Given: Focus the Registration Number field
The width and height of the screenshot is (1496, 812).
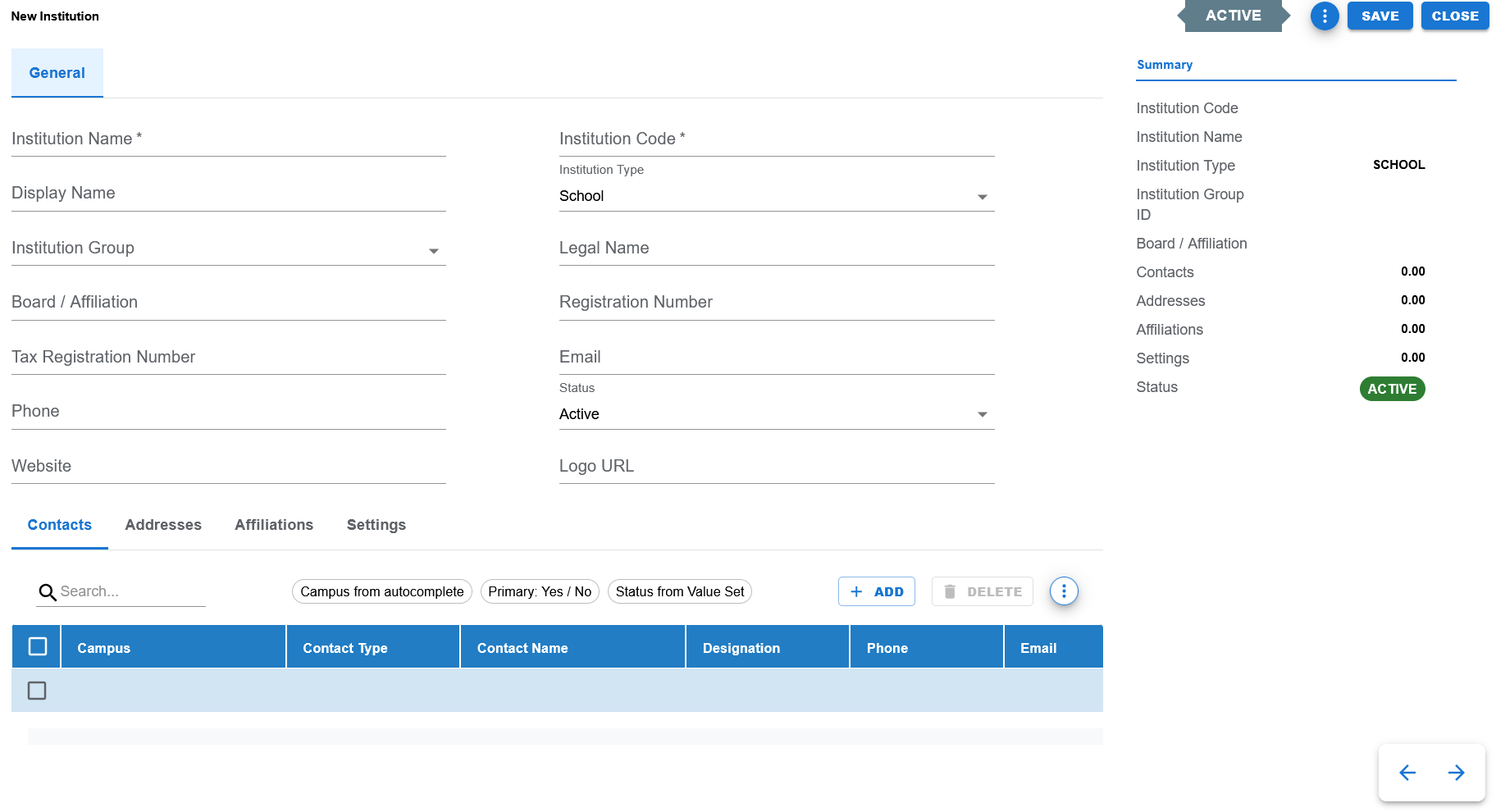Looking at the screenshot, I should point(777,303).
